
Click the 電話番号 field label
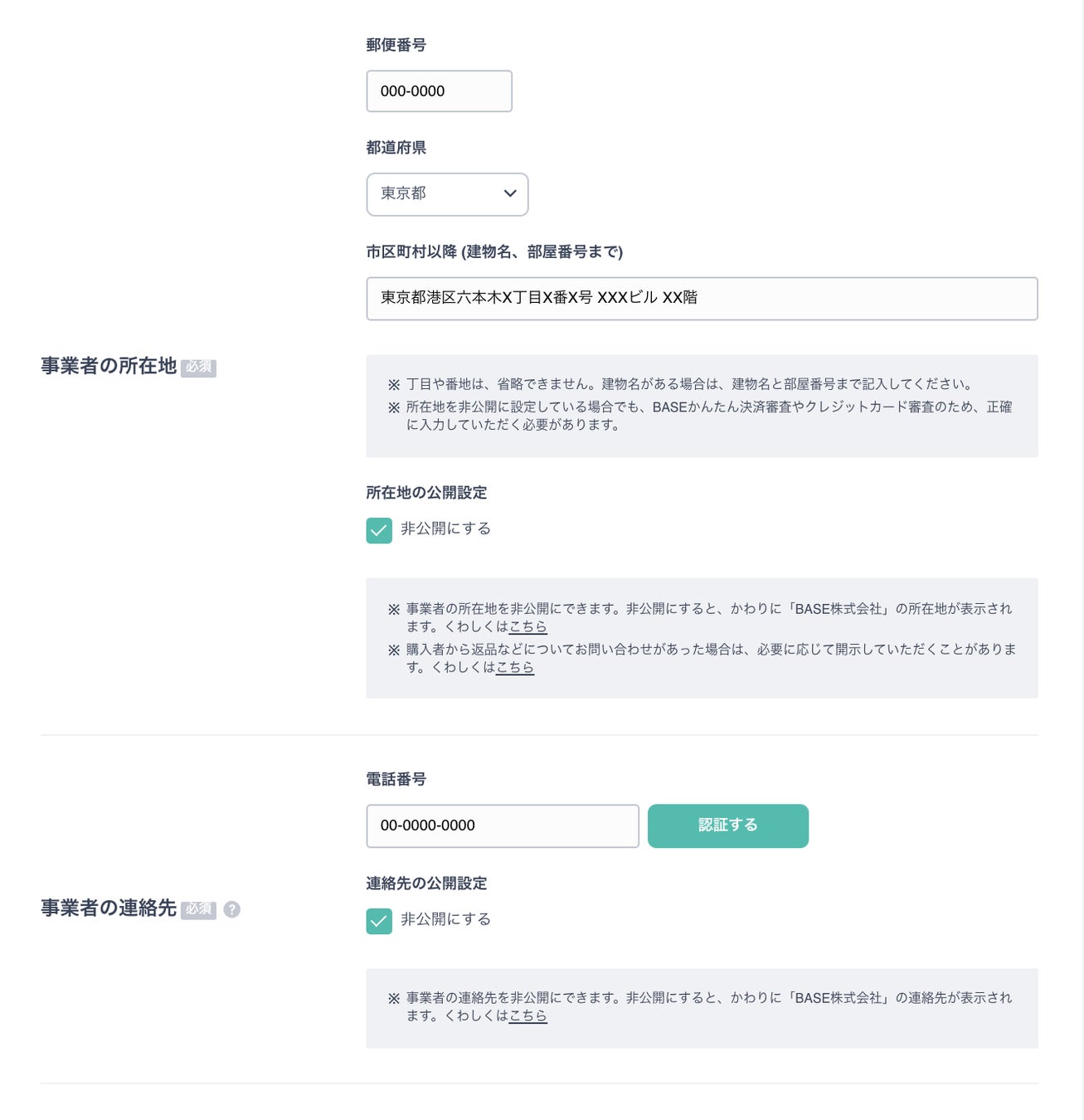coord(396,779)
